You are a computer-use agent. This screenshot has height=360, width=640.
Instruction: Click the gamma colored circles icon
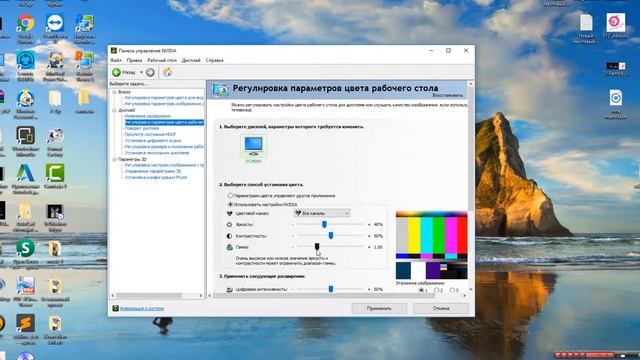coord(229,247)
